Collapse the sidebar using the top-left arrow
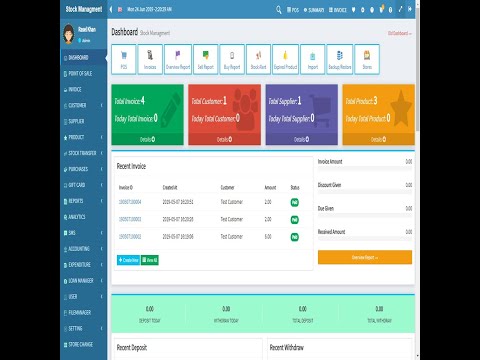Viewport: 480px width, 360px height. [x=111, y=9]
